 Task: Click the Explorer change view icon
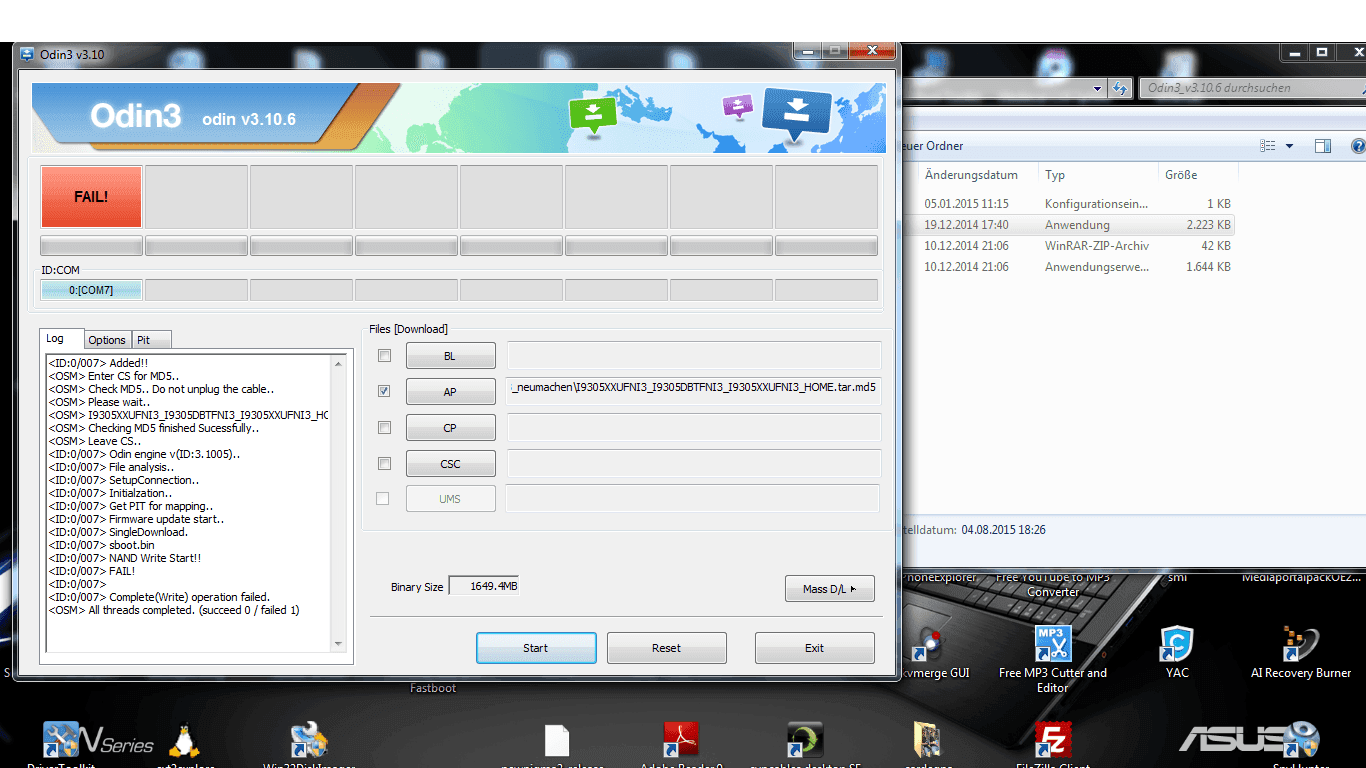point(1268,146)
